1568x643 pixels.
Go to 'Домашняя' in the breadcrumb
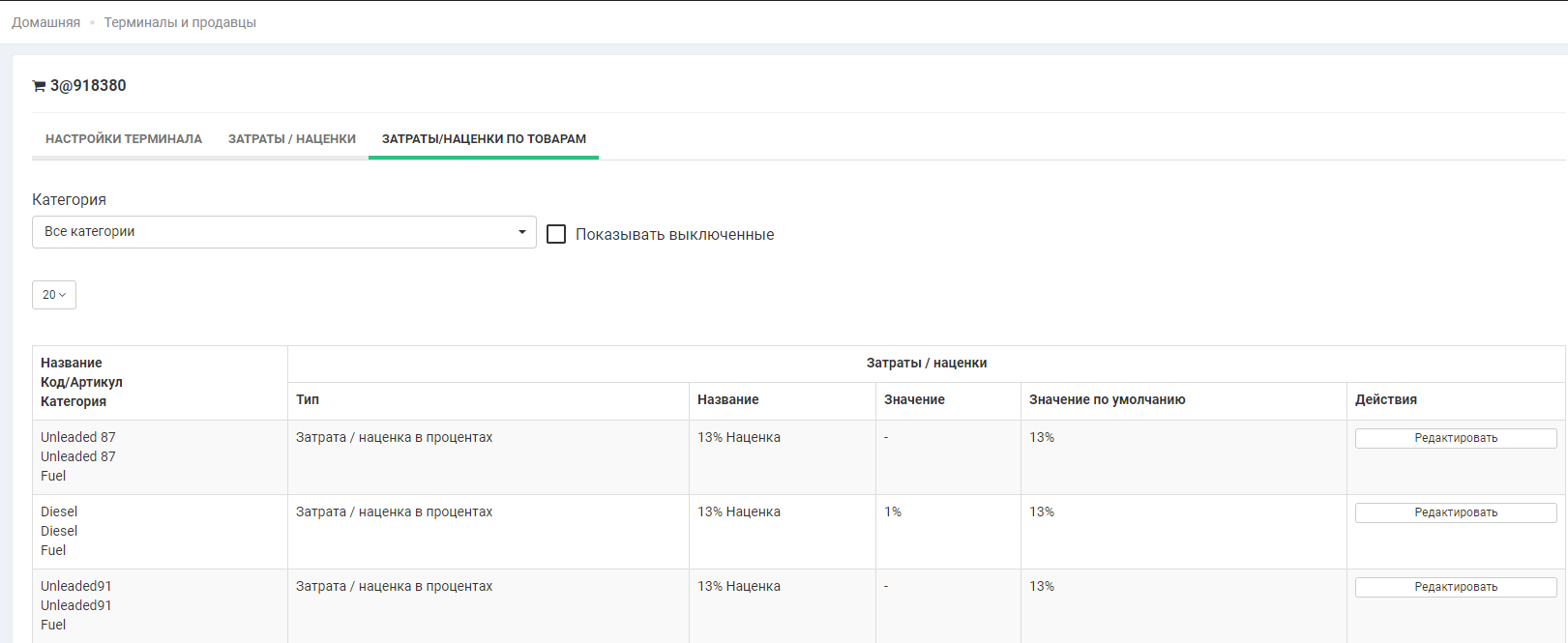[x=45, y=22]
